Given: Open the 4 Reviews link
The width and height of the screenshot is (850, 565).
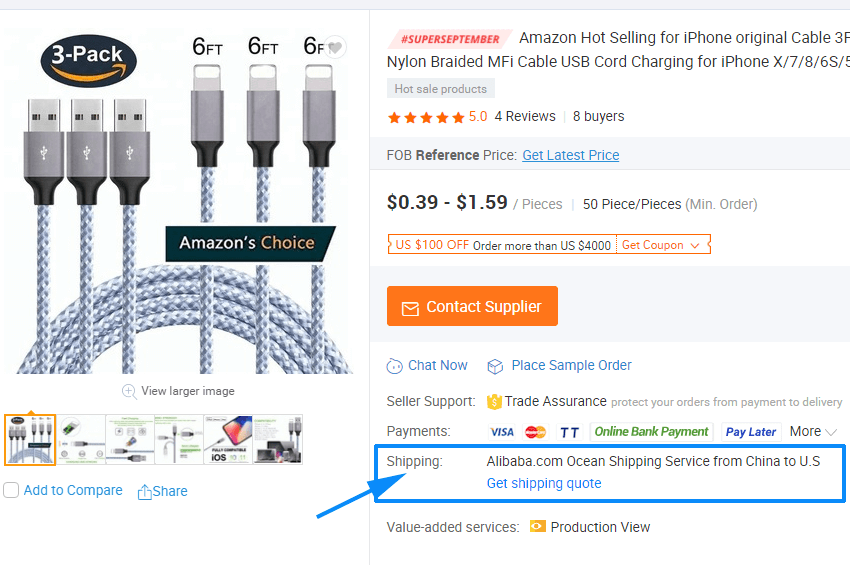Looking at the screenshot, I should pos(525,116).
